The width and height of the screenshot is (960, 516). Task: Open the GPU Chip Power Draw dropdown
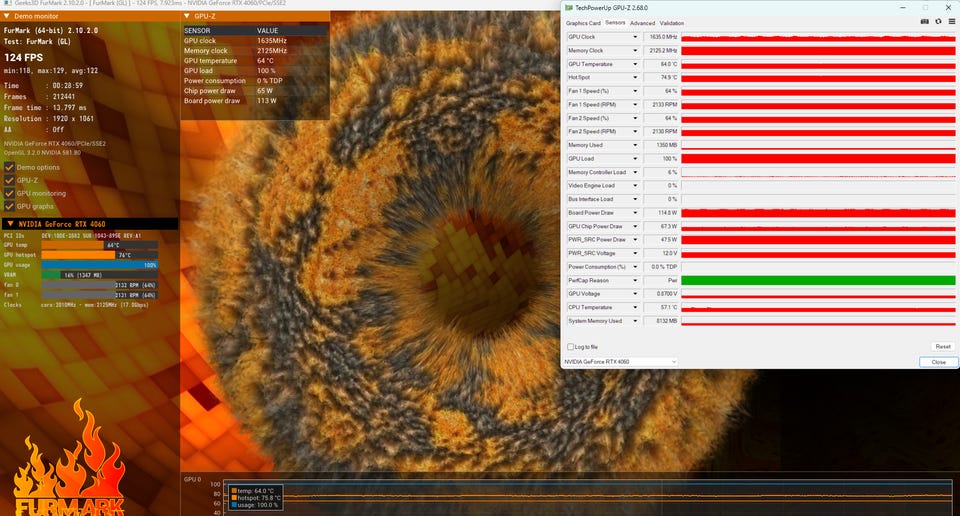pos(634,226)
